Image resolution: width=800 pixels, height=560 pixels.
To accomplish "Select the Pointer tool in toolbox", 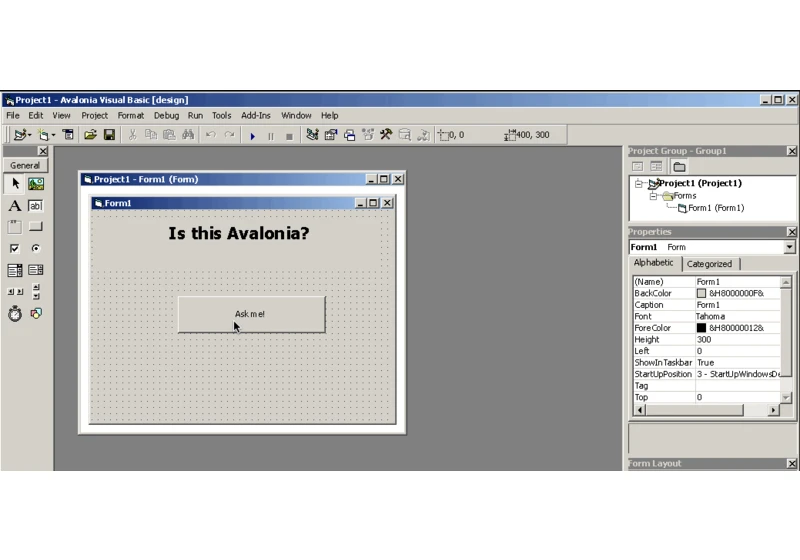I will [15, 184].
